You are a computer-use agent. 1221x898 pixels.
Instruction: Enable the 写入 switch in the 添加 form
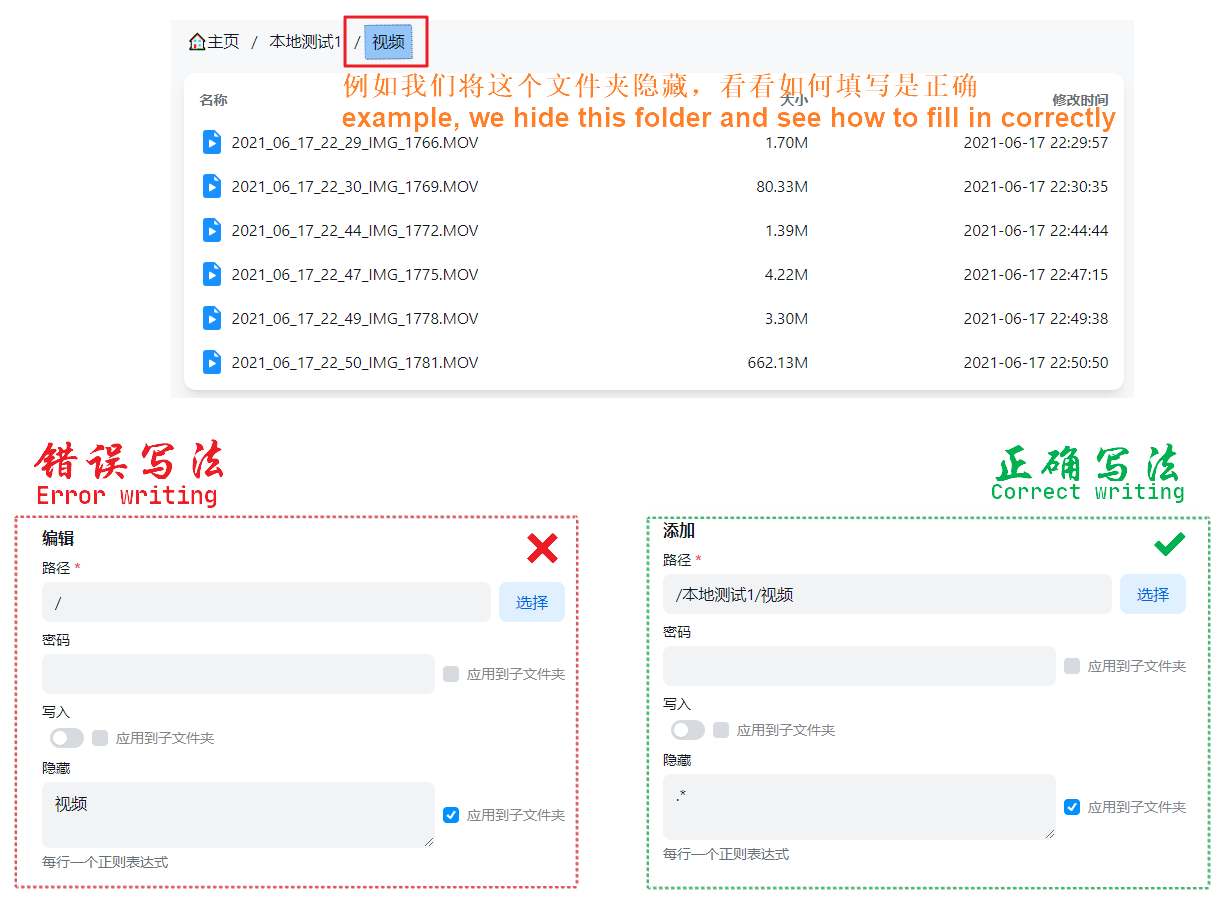click(x=688, y=730)
